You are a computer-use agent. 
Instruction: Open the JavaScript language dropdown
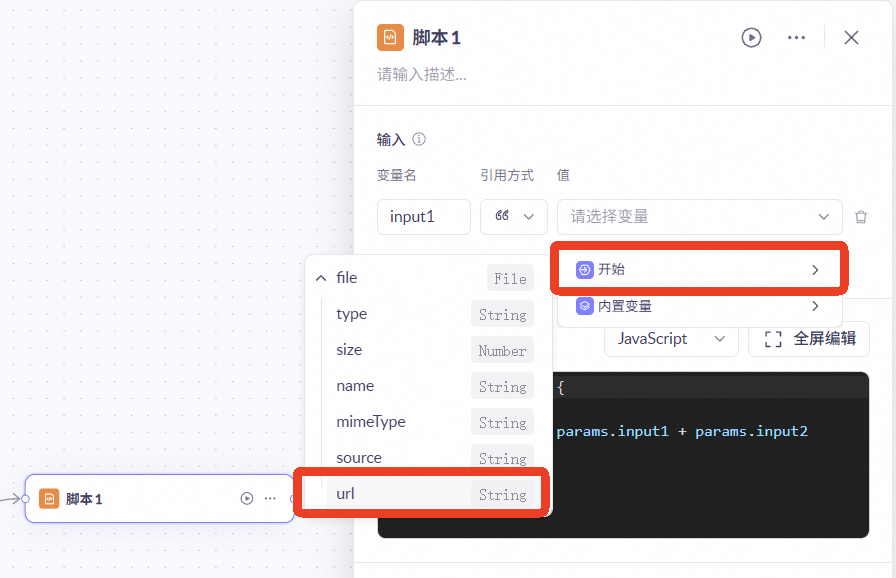click(671, 339)
